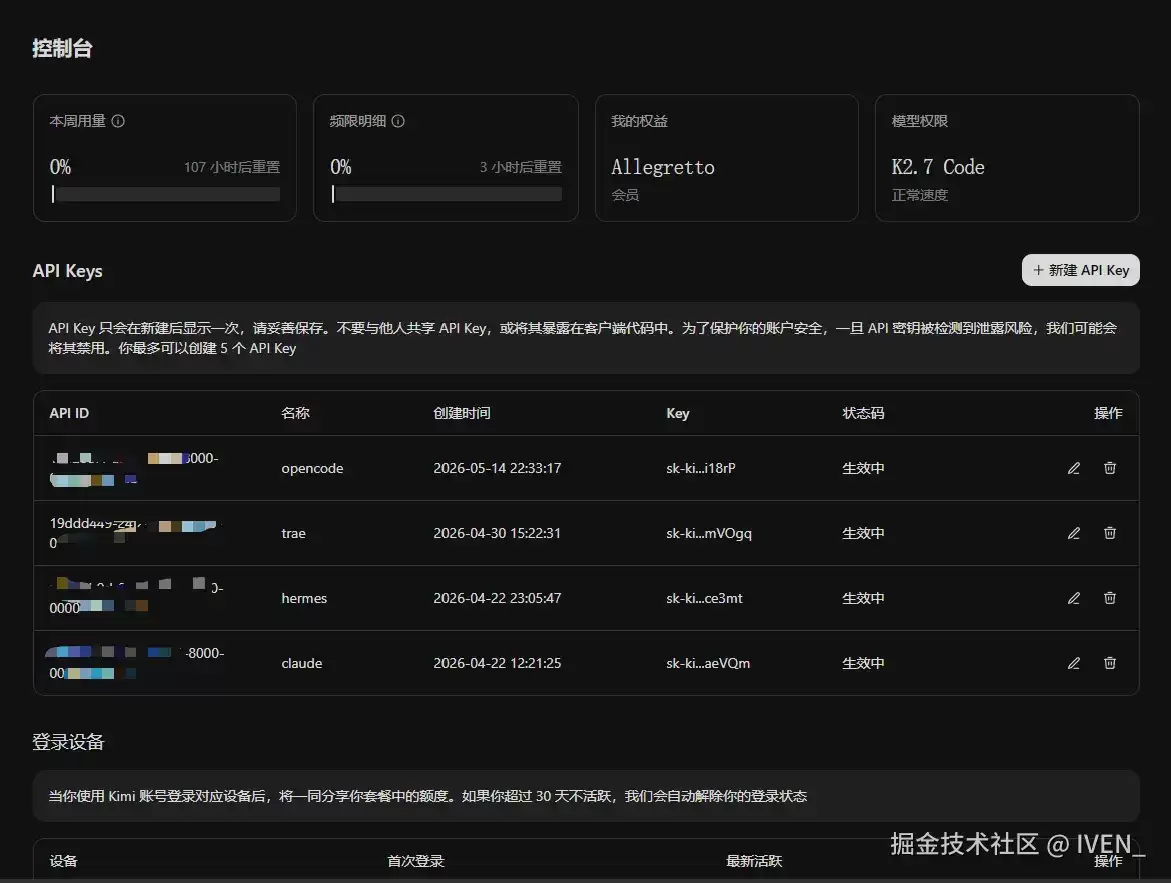Click timestamp 2026-04-22 12:21:25
This screenshot has width=1171, height=883.
pos(497,663)
